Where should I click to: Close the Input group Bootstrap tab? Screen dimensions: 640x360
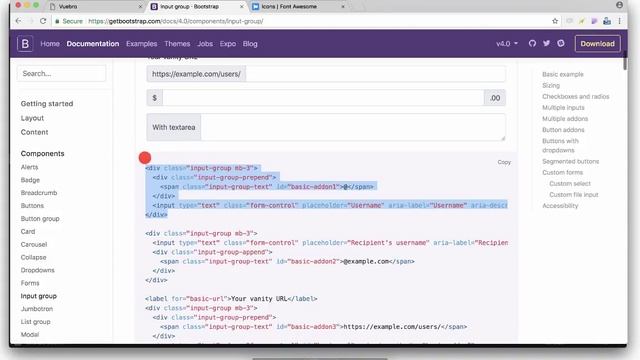coord(242,7)
